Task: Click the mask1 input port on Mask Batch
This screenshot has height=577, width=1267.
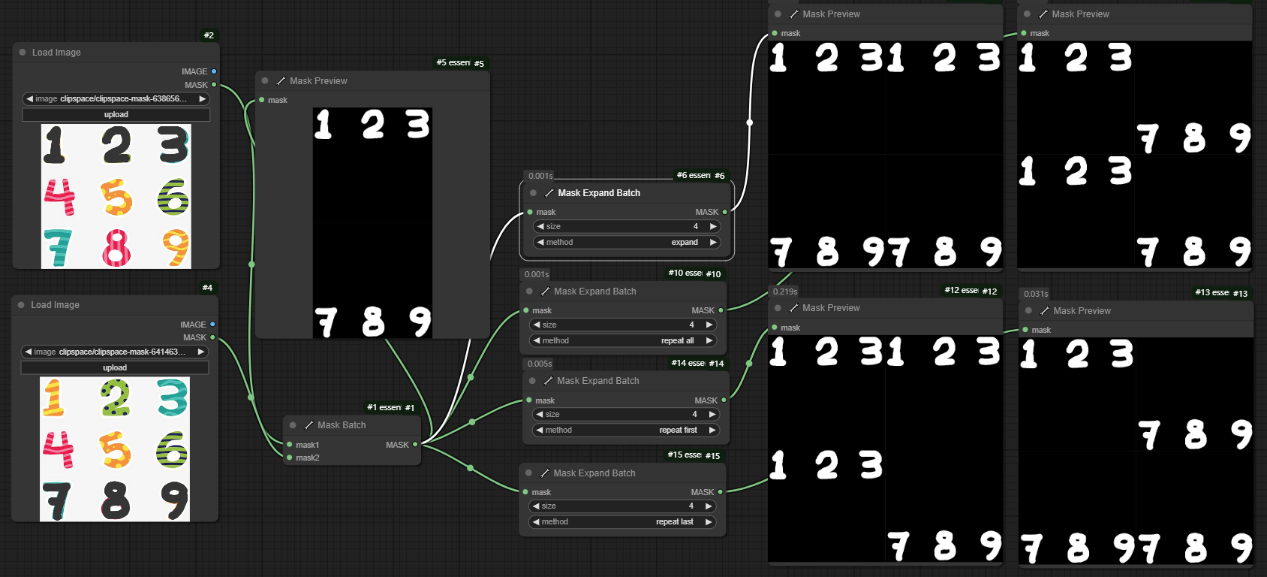Action: [289, 445]
